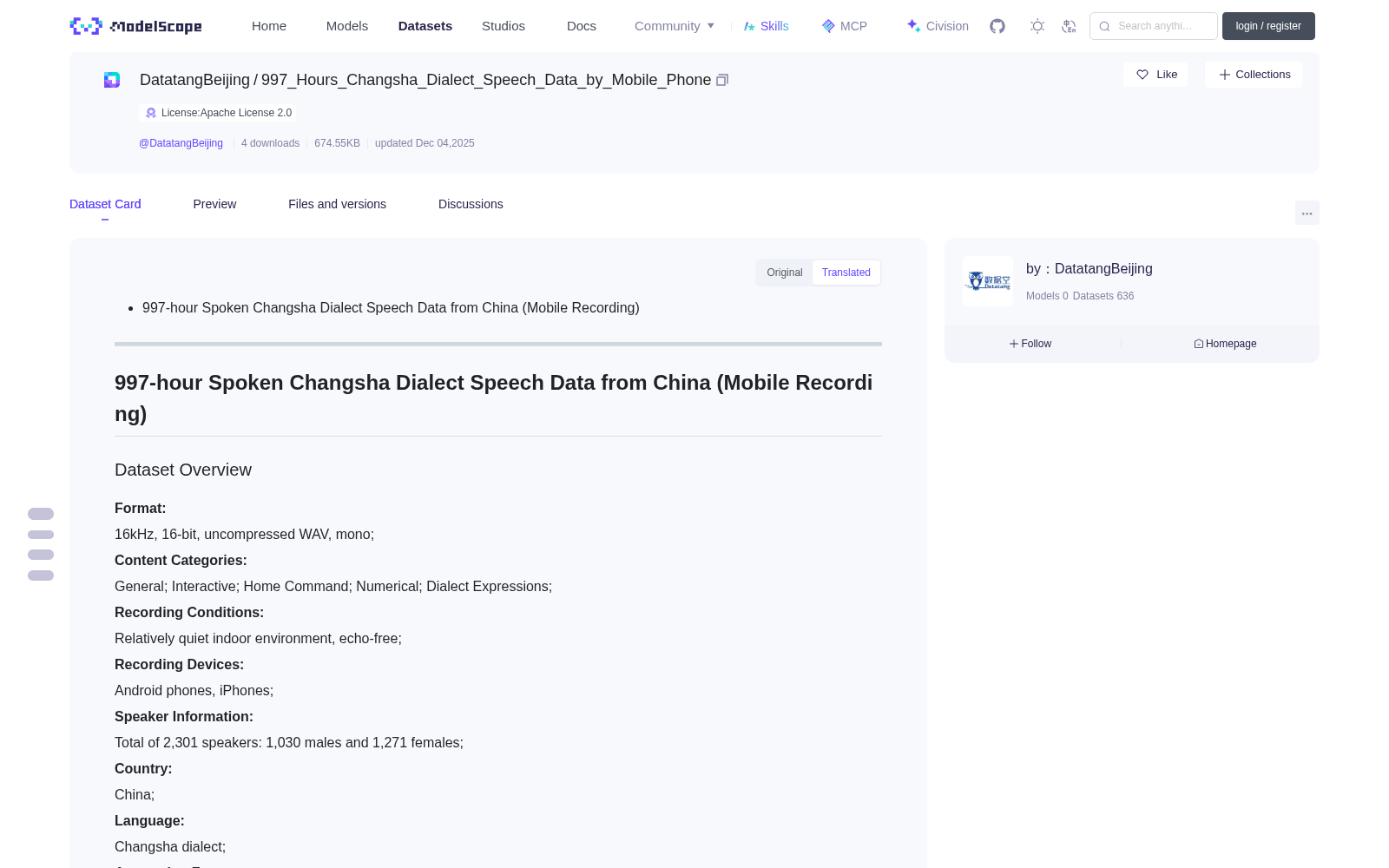
Task: Click the 'Format:' label
Action: pyautogui.click(x=141, y=509)
